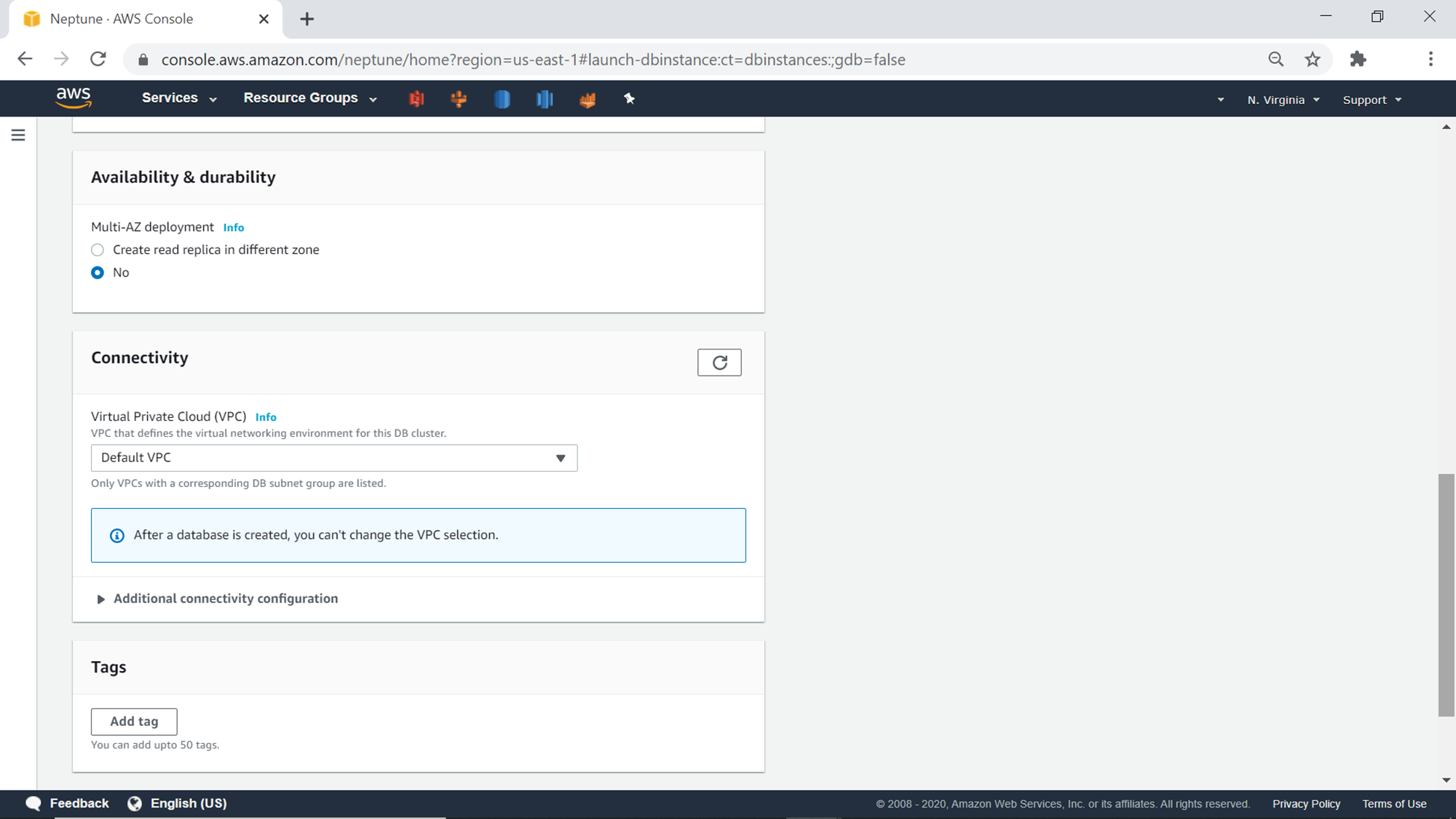Open the Services menu

(x=179, y=98)
